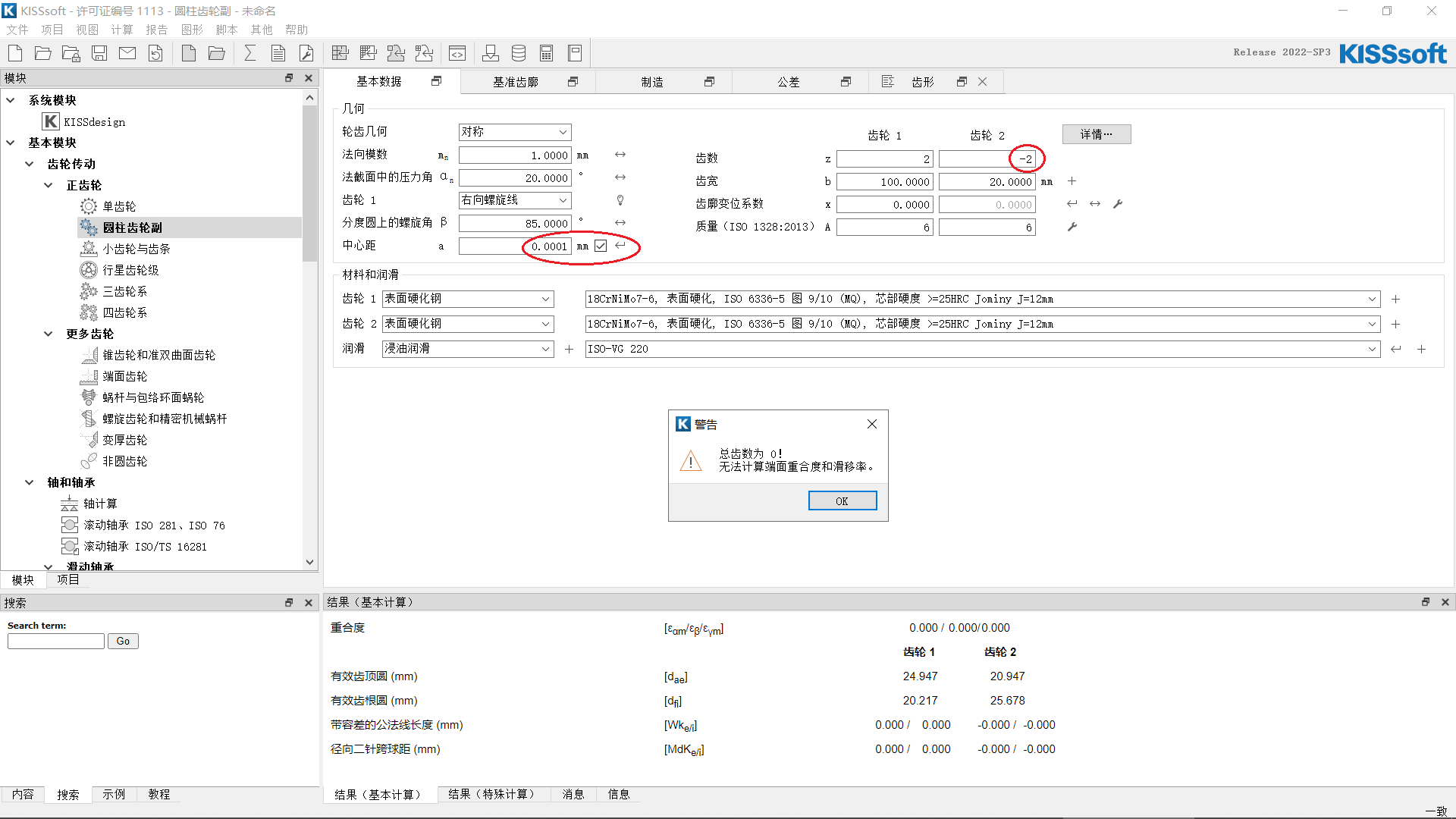1456x819 pixels.
Task: Run calculation with the sigma icon
Action: [250, 53]
